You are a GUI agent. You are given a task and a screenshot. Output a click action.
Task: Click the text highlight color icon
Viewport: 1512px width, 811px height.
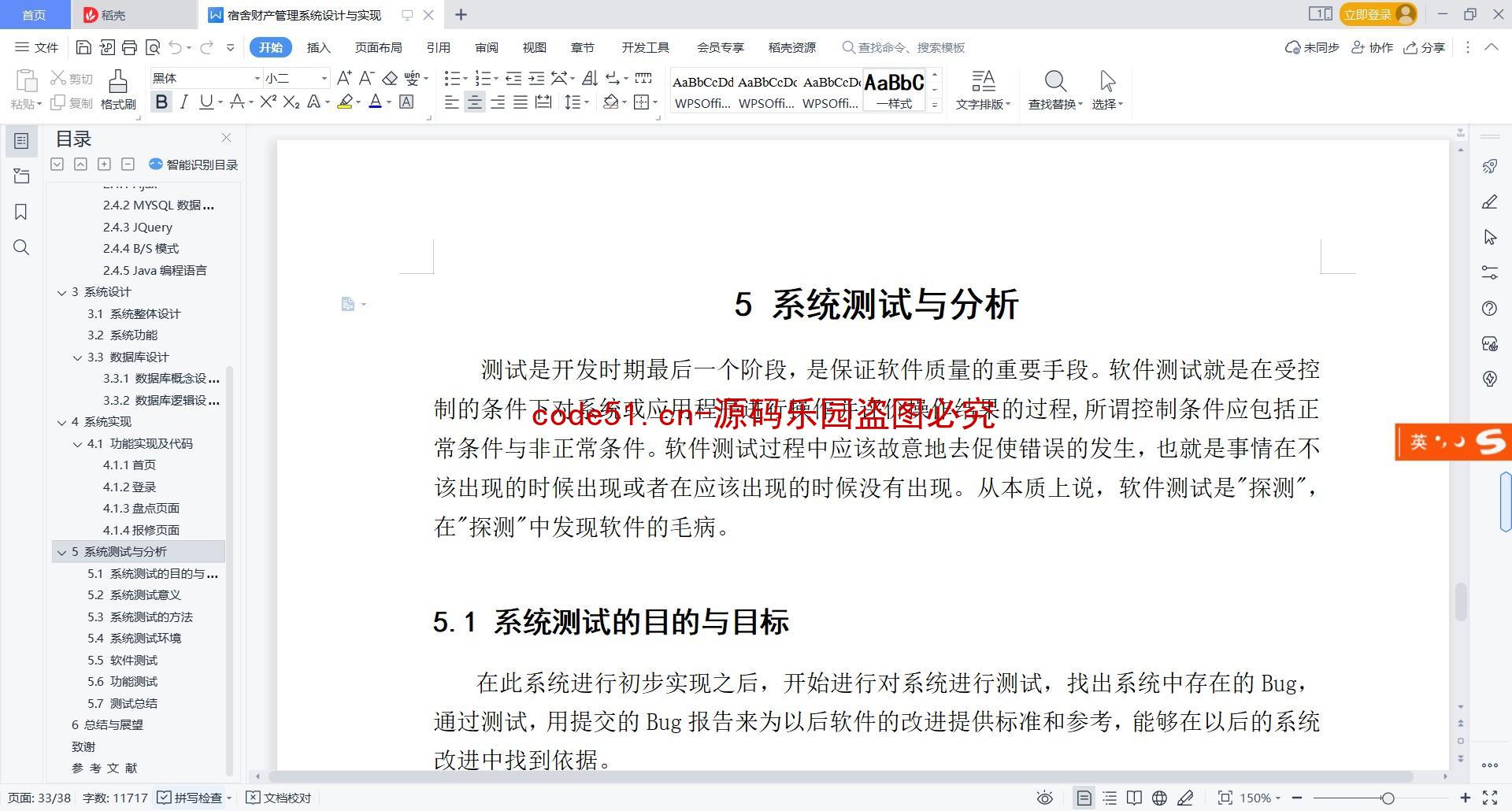point(345,102)
